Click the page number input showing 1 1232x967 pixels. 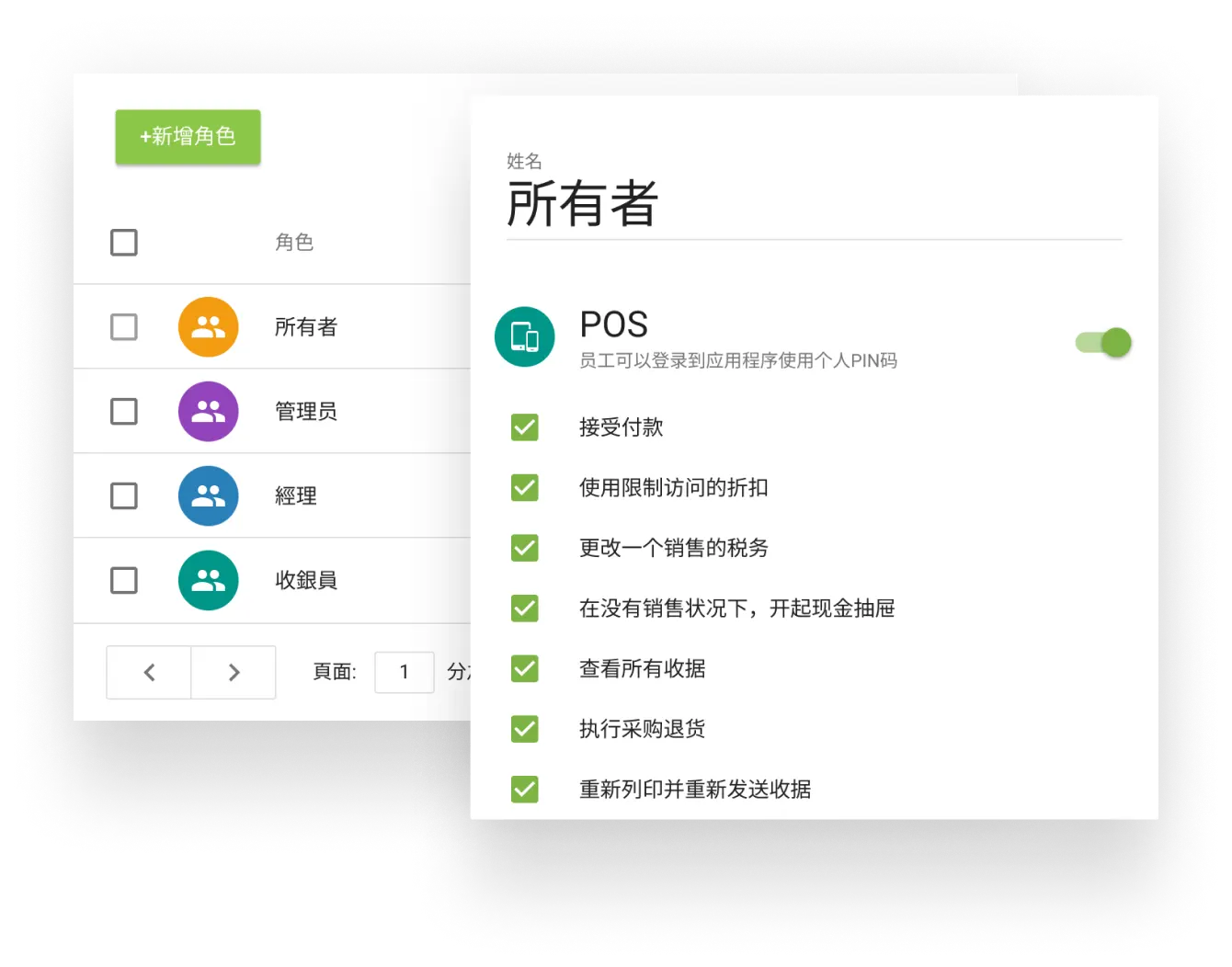click(405, 672)
